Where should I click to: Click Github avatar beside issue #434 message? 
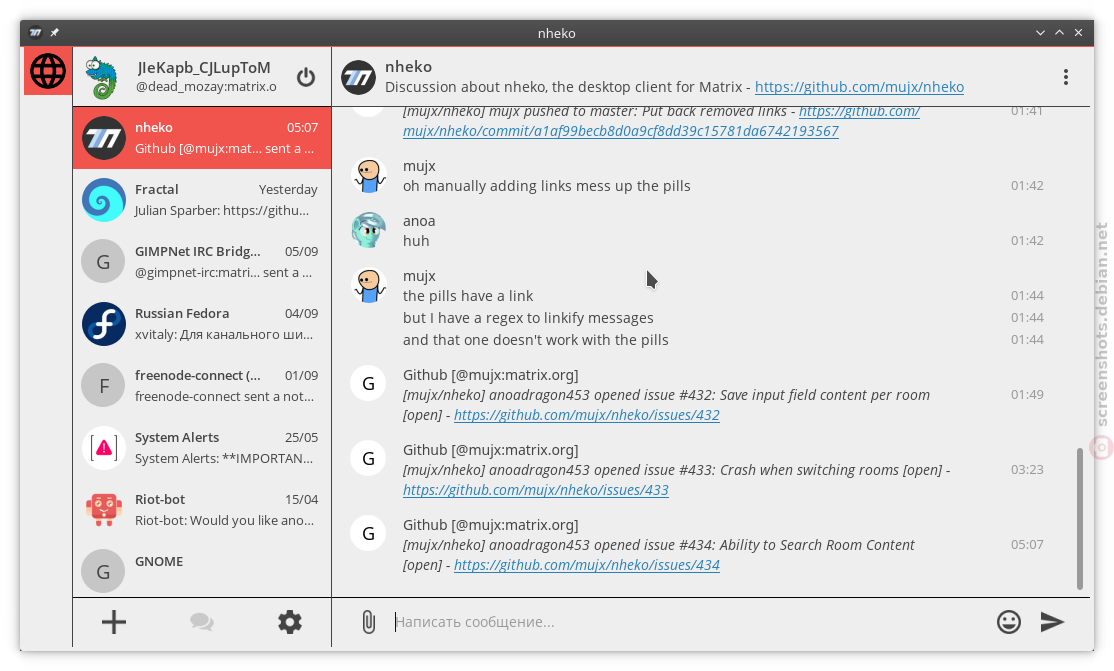(x=369, y=534)
